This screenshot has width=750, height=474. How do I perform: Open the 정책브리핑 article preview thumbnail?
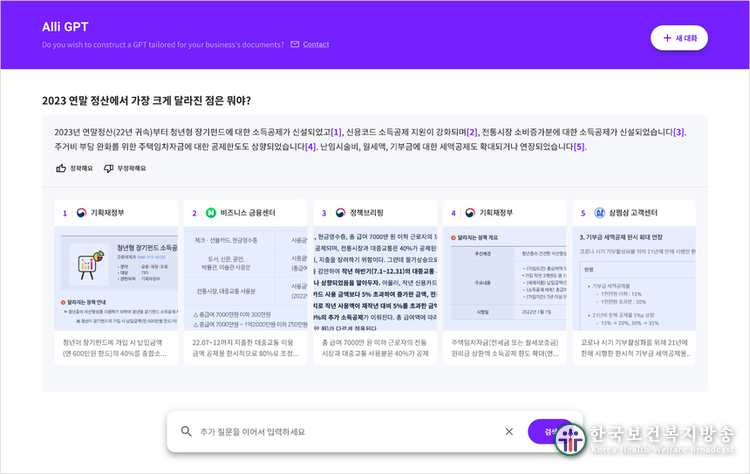tap(375, 278)
